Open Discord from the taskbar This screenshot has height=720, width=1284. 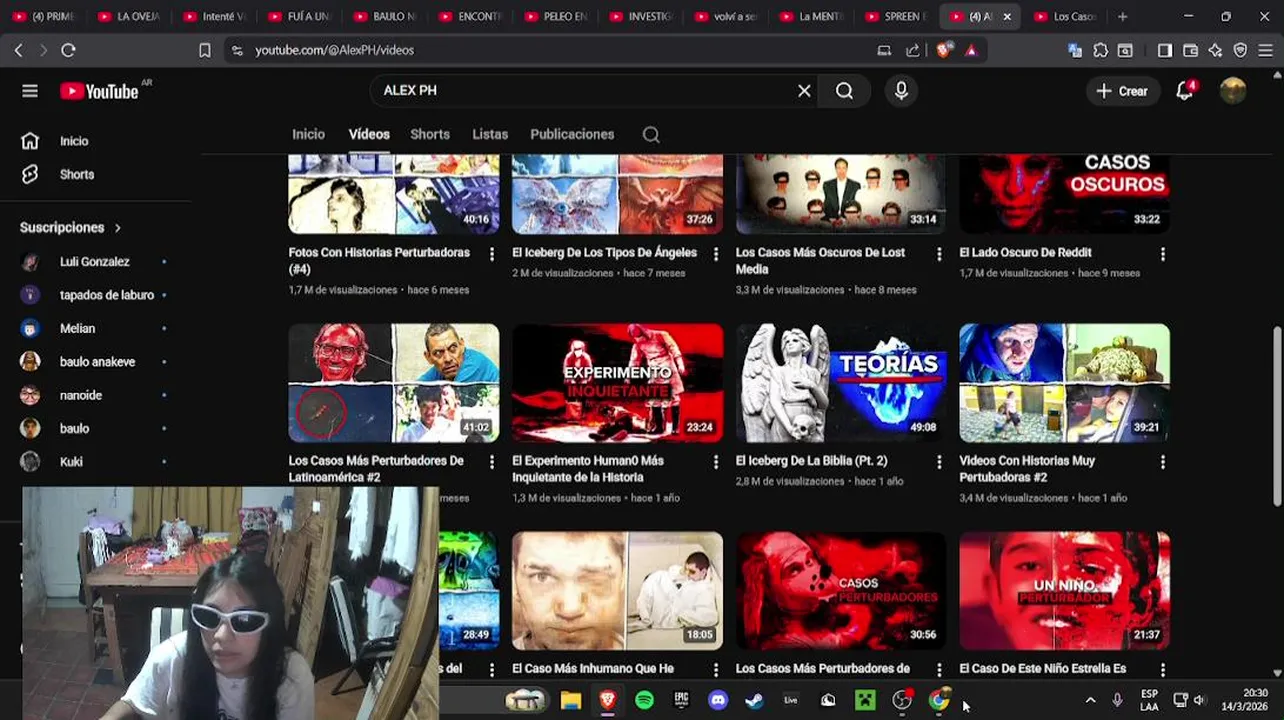point(718,700)
